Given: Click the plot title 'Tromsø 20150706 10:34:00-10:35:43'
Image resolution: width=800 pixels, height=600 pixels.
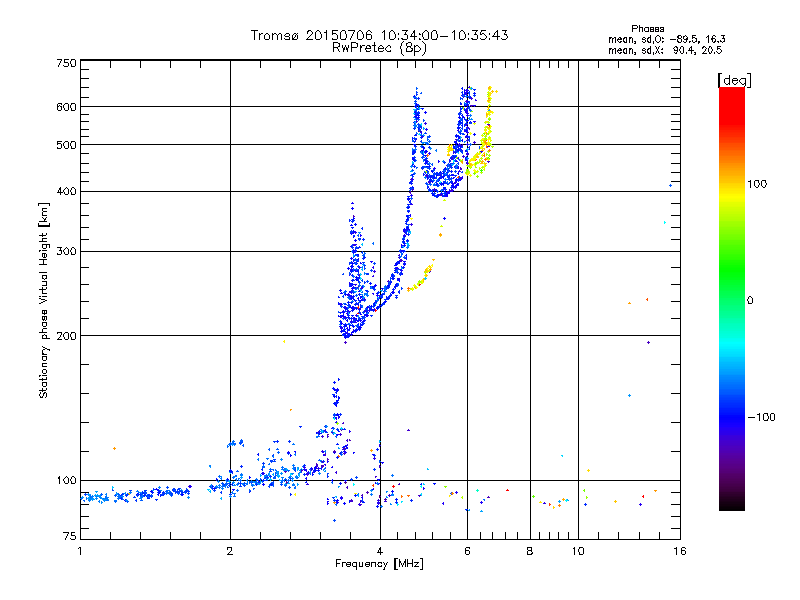Looking at the screenshot, I should click(379, 35).
